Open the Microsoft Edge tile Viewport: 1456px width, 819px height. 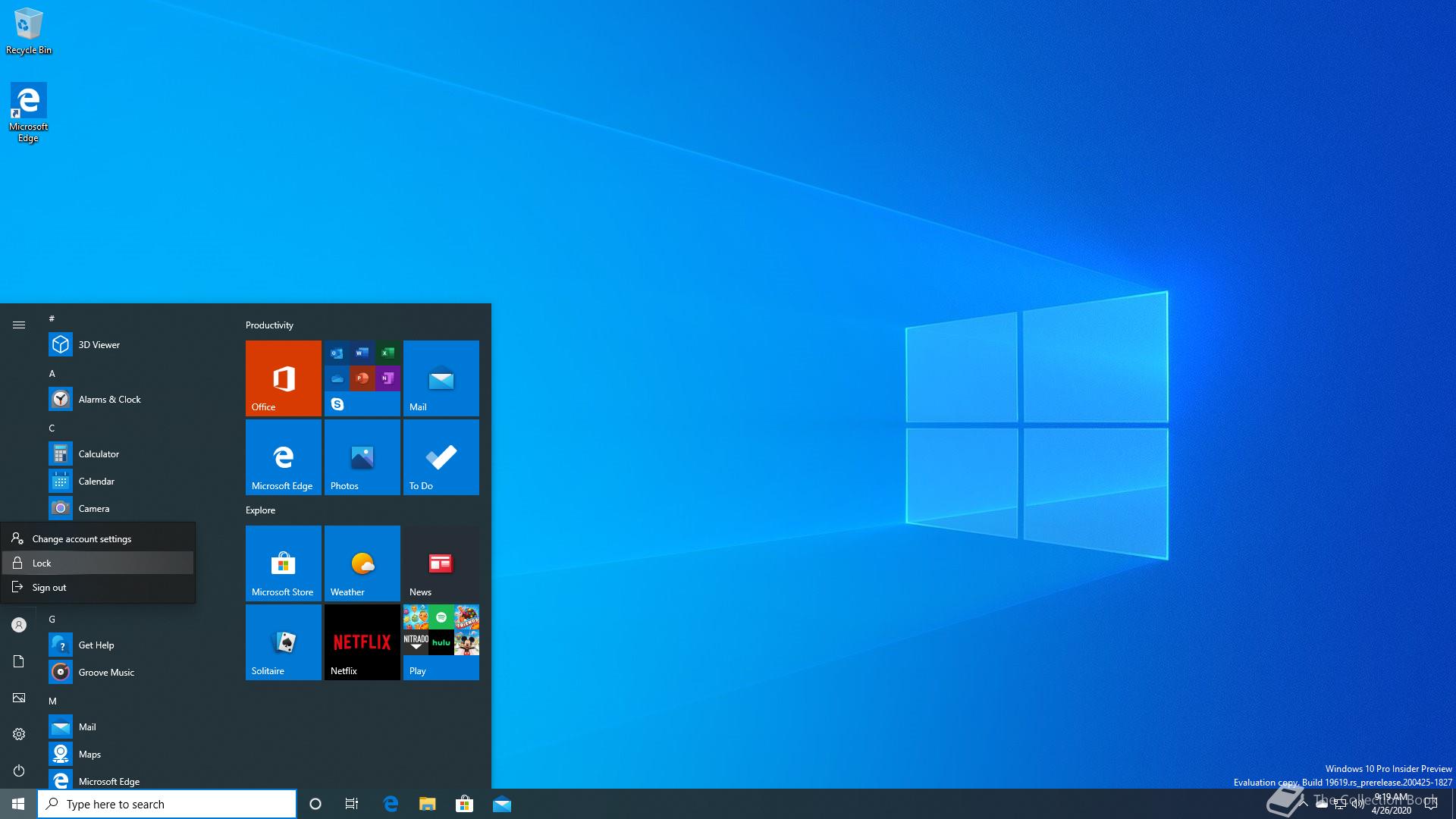[x=284, y=457]
